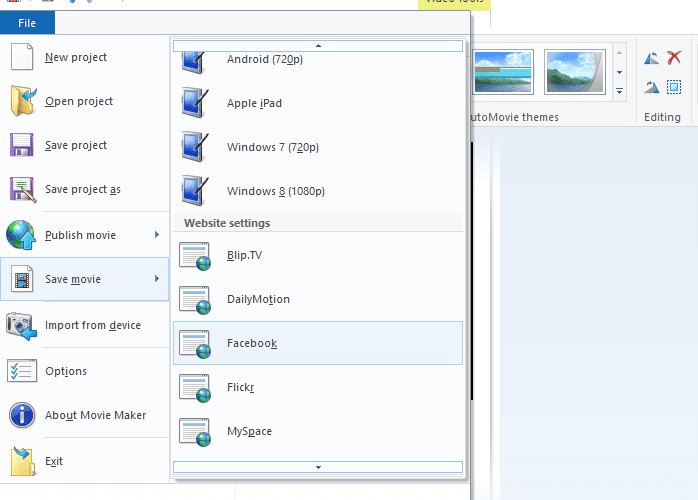
Task: Click the Open project folder icon
Action: 23,101
